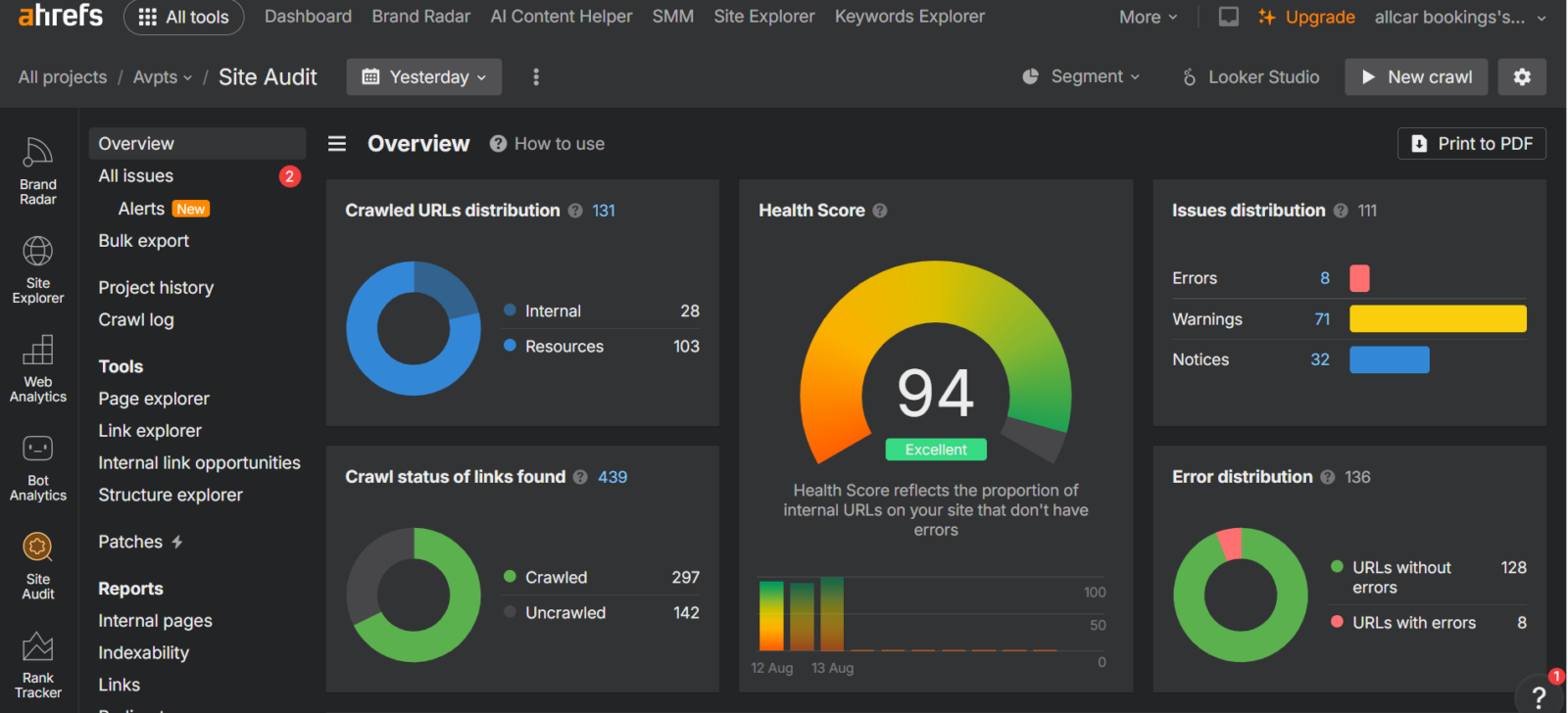Open All issues in the left menu
This screenshot has height=713, width=1568.
[x=136, y=176]
